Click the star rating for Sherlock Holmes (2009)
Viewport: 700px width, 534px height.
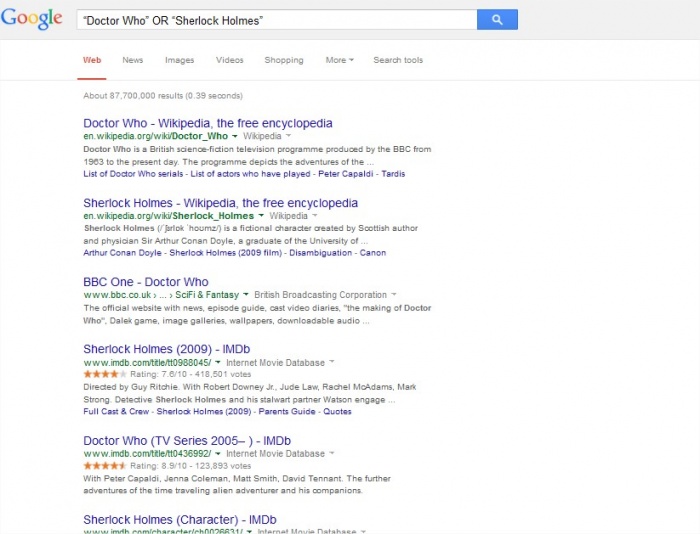pyautogui.click(x=105, y=374)
